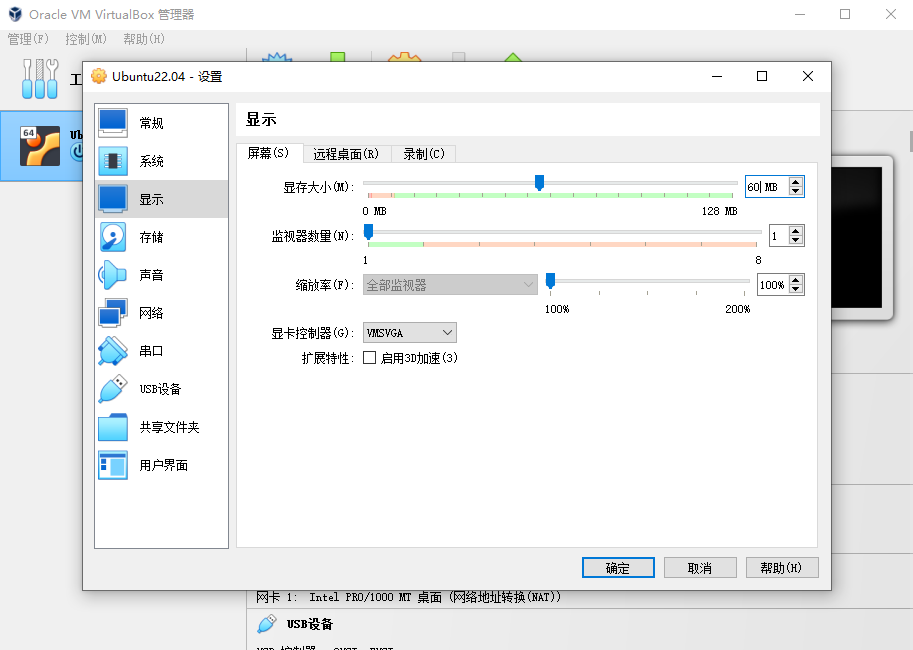Screen dimensions: 913x650
Task: Click the 显存大小 MB input field
Action: pyautogui.click(x=765, y=187)
